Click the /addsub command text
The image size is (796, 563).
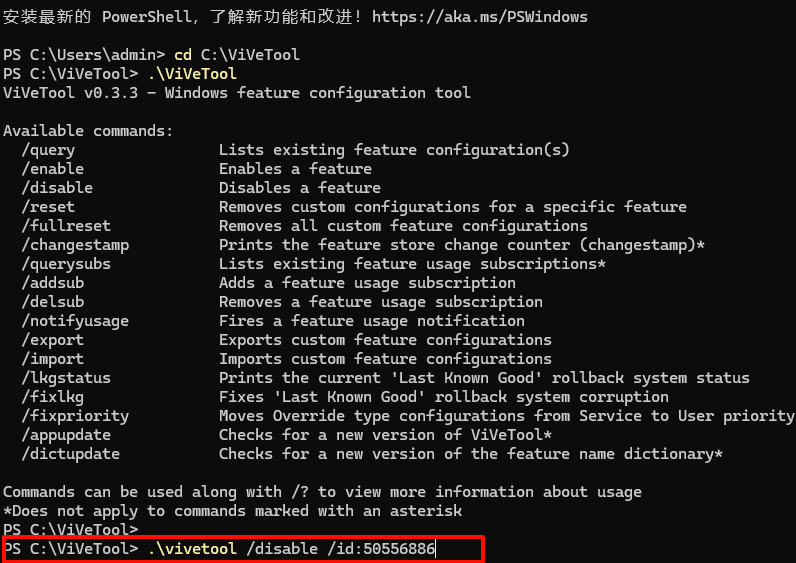[x=52, y=283]
